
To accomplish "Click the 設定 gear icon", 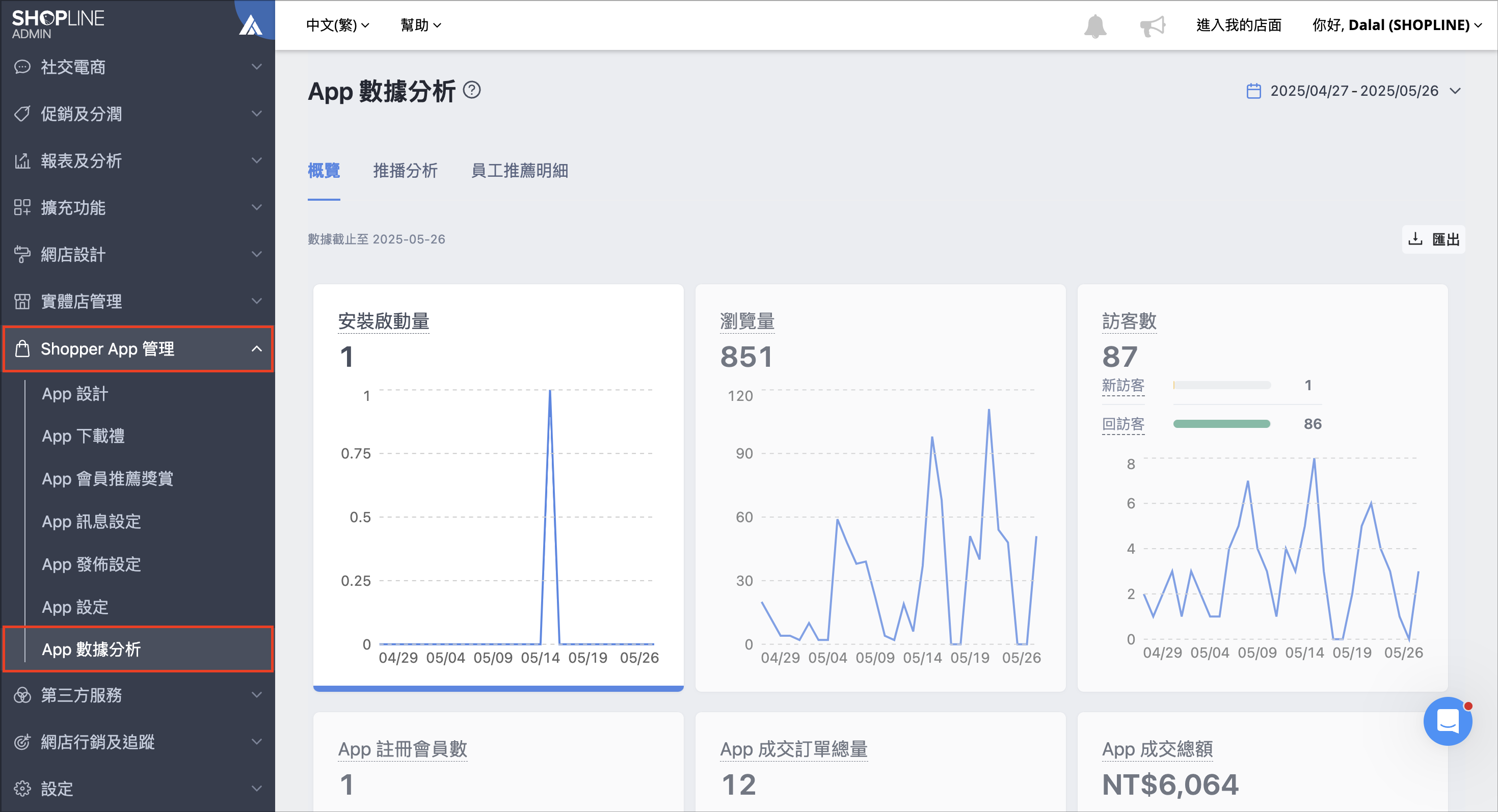I will (x=22, y=789).
